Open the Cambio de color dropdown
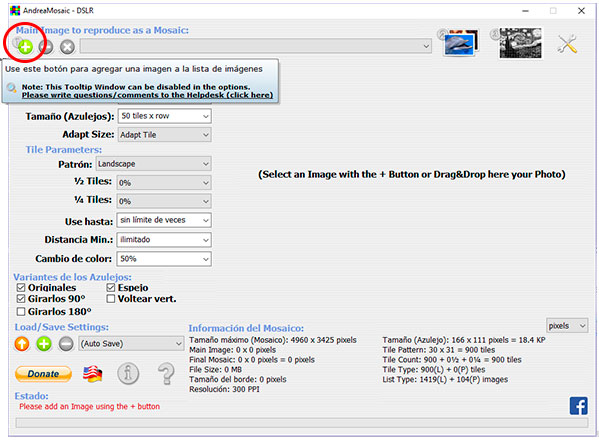The image size is (599, 442). pos(164,259)
